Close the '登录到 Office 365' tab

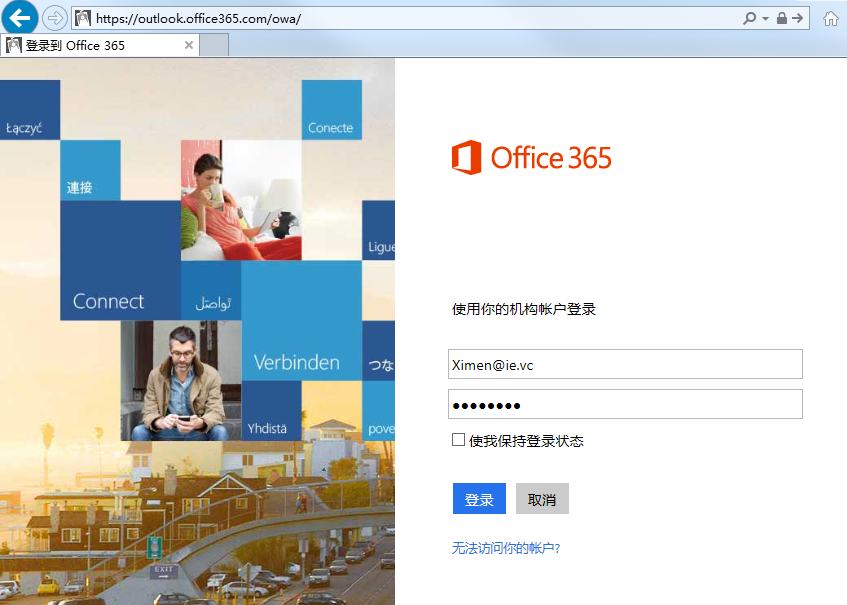coord(189,45)
